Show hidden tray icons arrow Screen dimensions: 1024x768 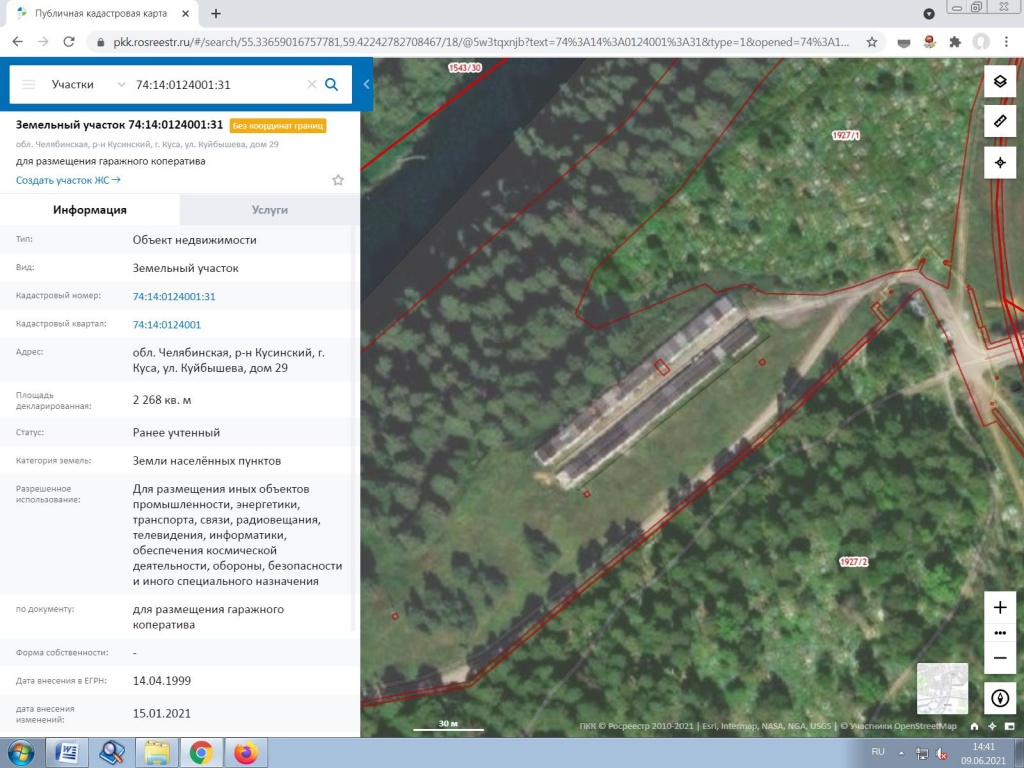[901, 752]
